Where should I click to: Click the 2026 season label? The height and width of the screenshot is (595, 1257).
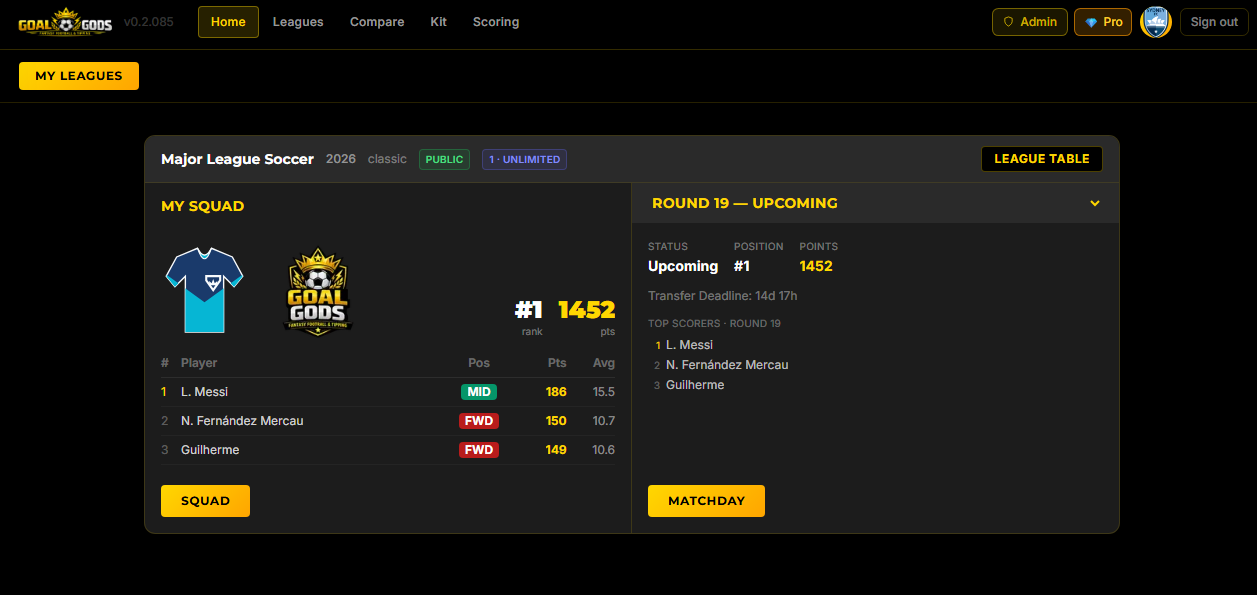tap(341, 159)
